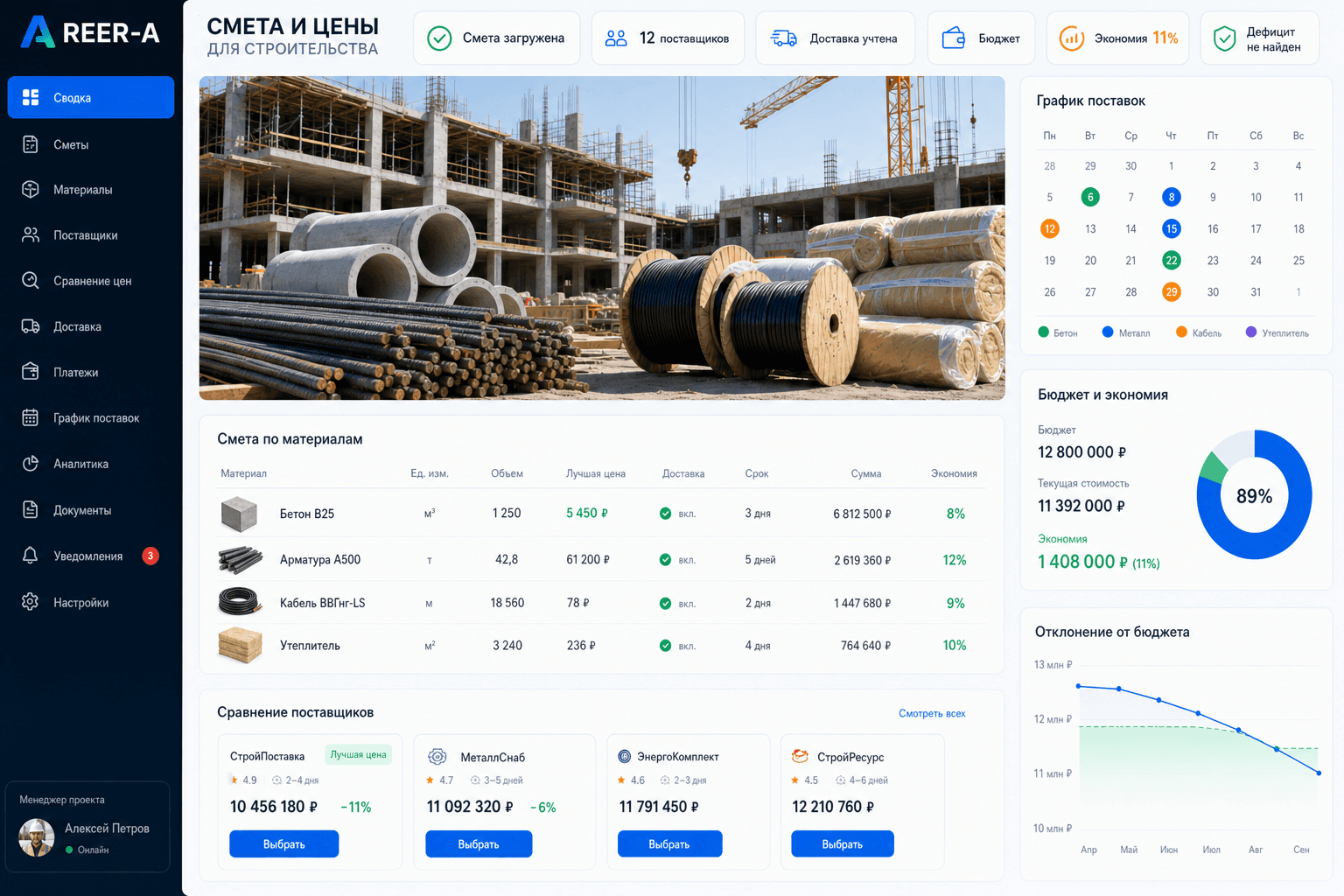Image resolution: width=1344 pixels, height=896 pixels.
Task: Choose supplier СтройПоставка with Выбрать button
Action: [284, 844]
